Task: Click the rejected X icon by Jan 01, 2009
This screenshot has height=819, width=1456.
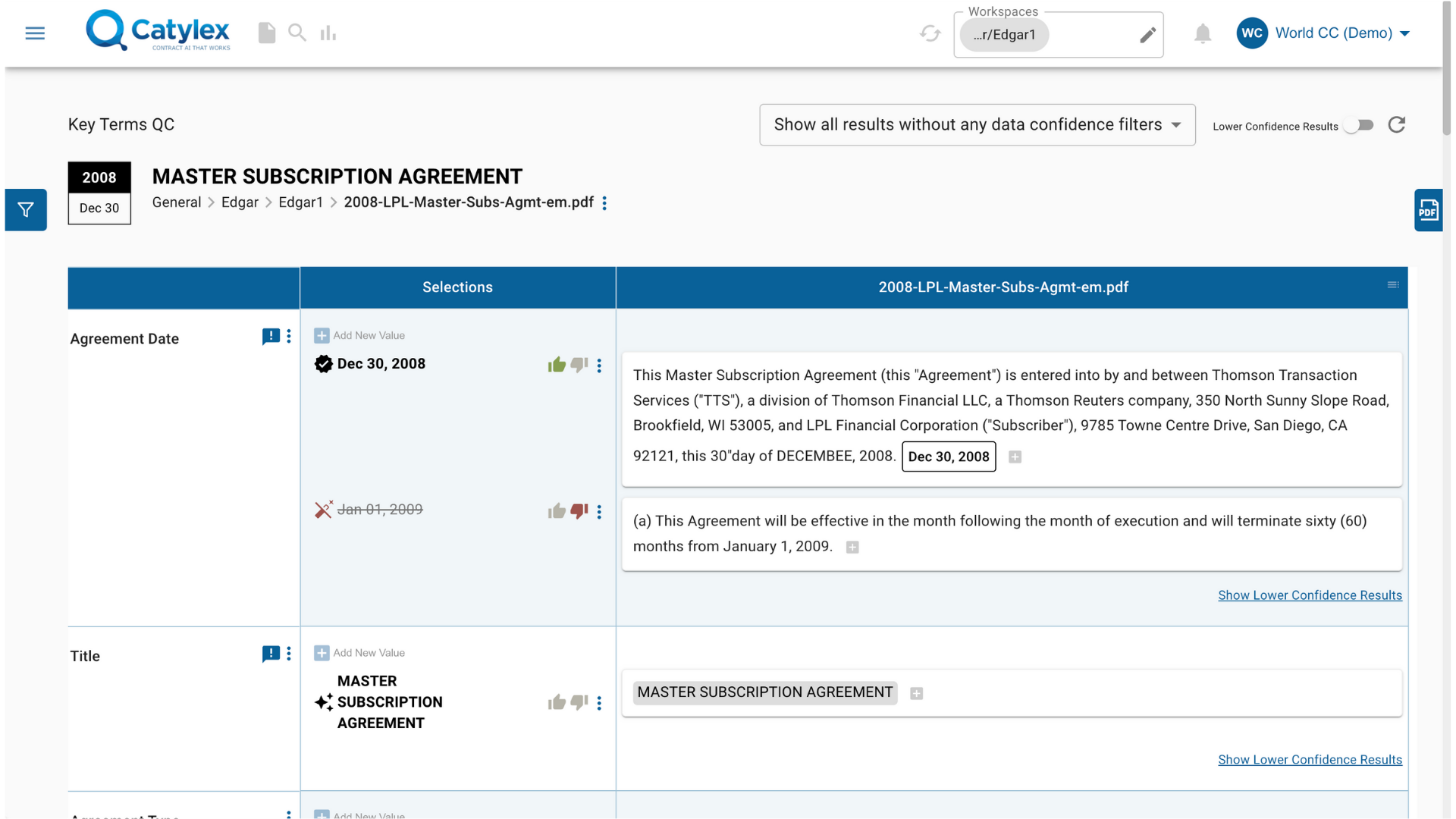Action: (324, 510)
